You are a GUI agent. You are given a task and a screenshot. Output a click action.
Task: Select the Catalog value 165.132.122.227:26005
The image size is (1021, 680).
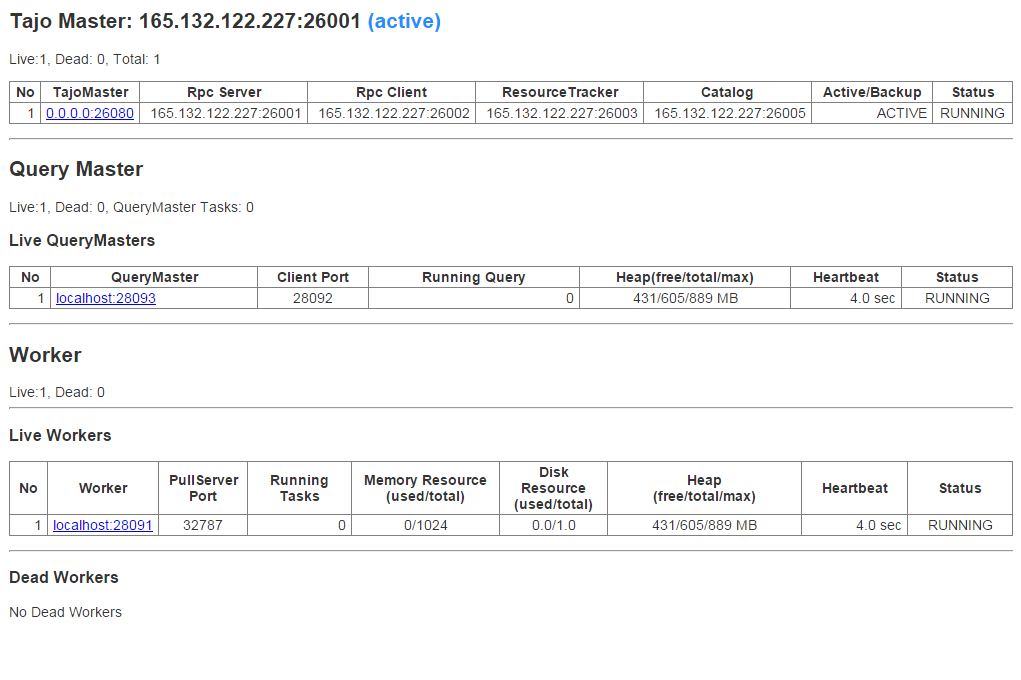730,113
